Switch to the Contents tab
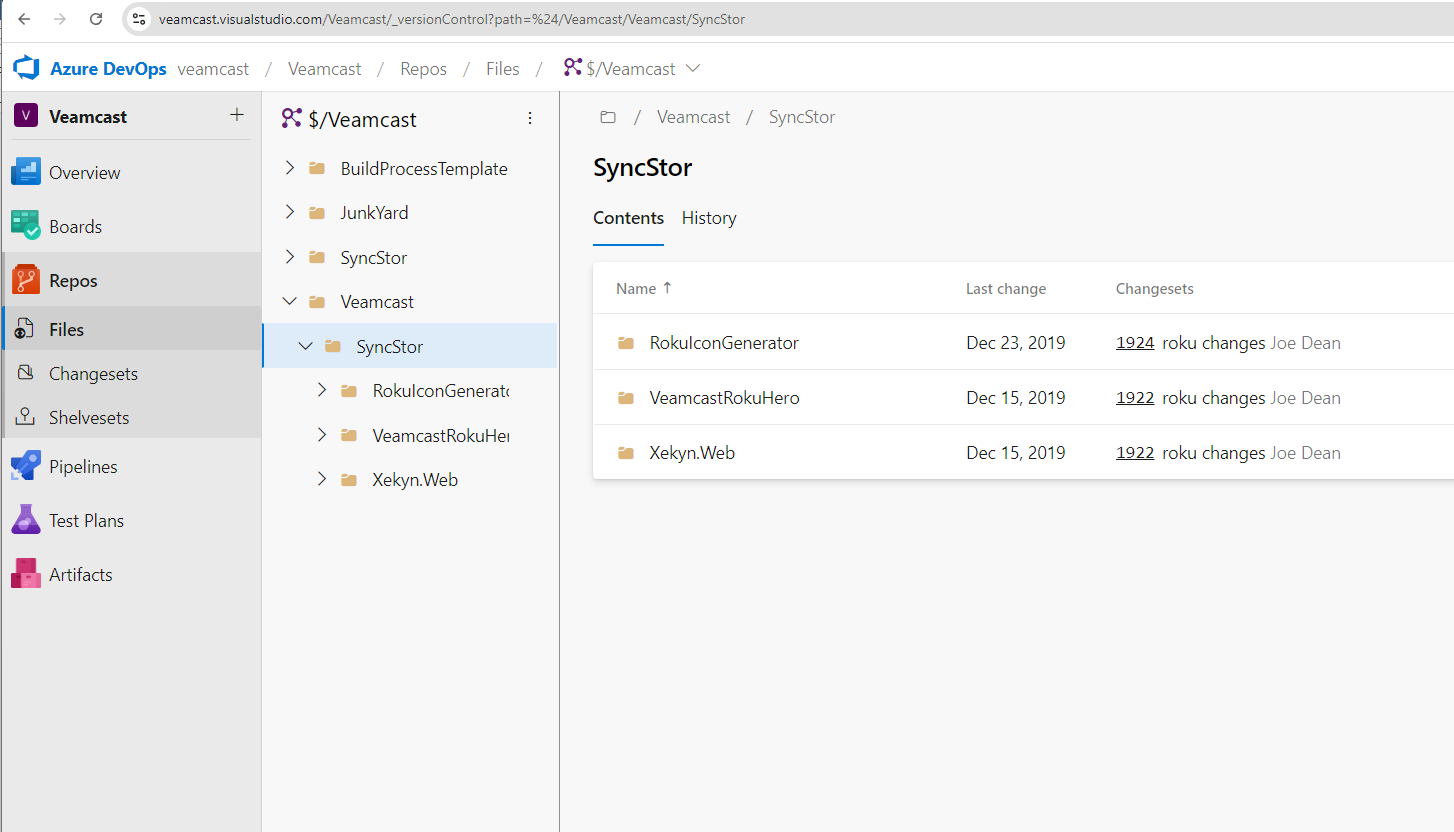1454x832 pixels. [x=628, y=218]
